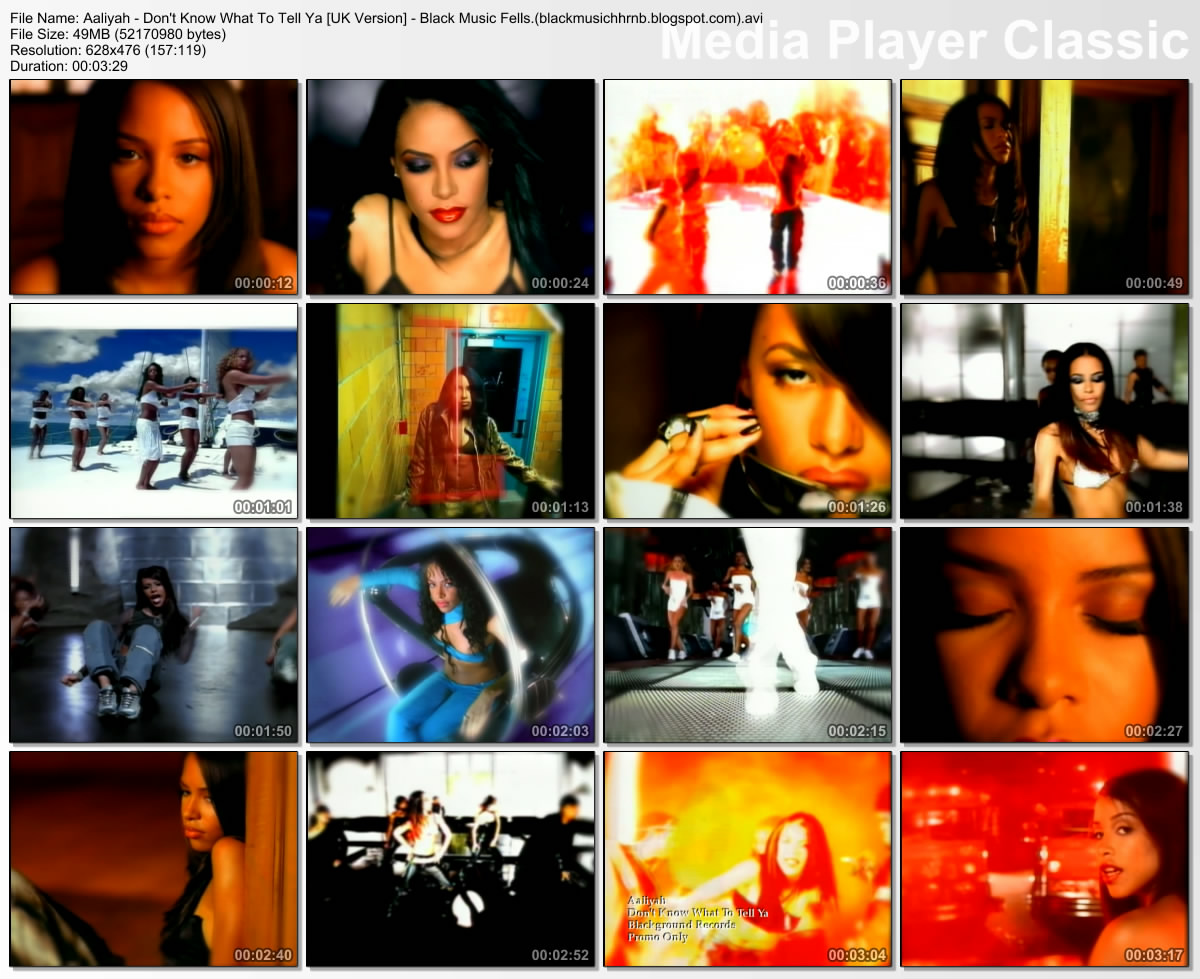This screenshot has height=979, width=1200.
Task: Open the thumbnail stamped 00:01:26
Action: click(747, 411)
